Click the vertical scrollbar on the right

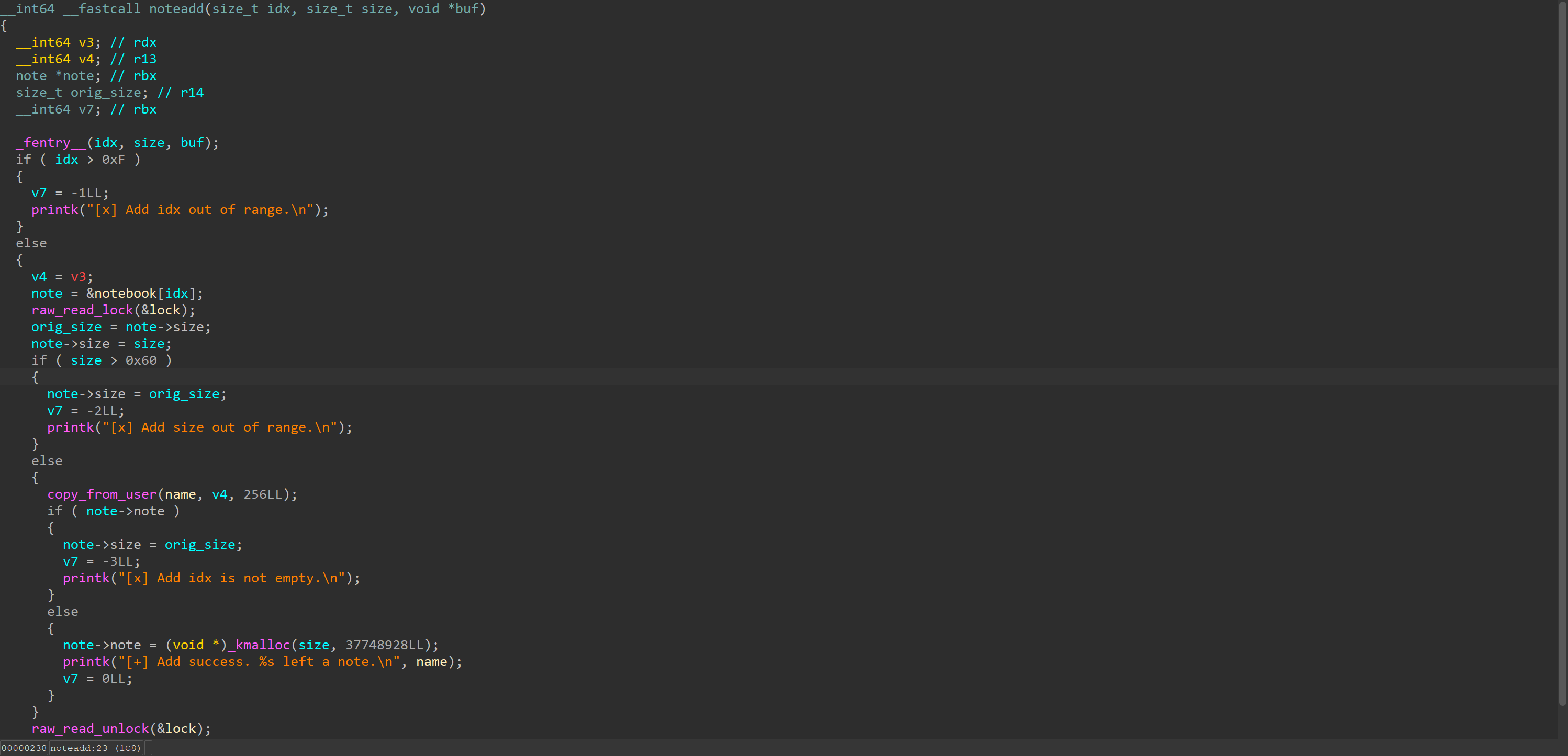(1563, 353)
